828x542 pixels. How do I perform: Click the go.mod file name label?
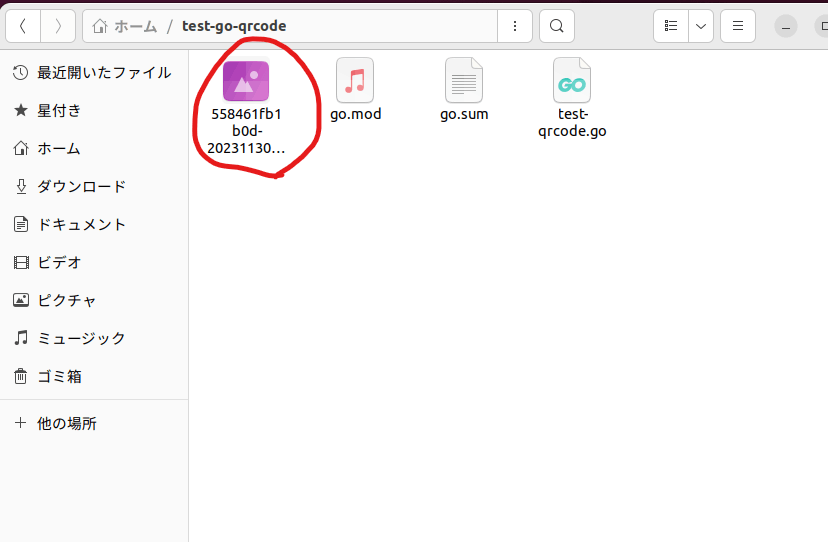coord(355,114)
